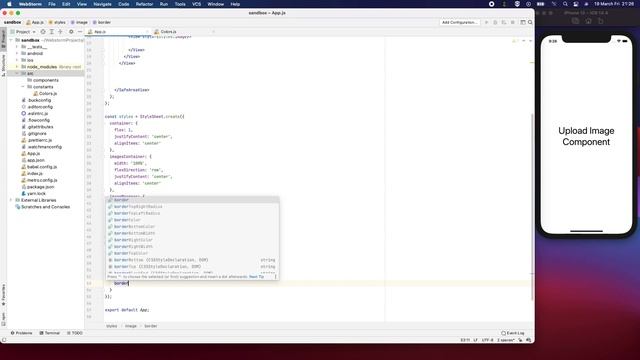Click the Next Tip link in completion popup
640x360 pixels.
256,277
